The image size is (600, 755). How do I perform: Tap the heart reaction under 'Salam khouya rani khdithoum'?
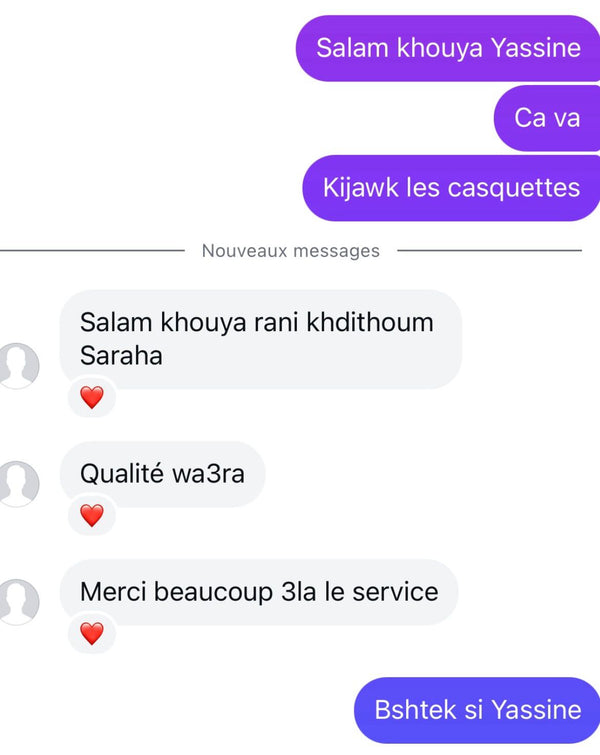(x=92, y=397)
